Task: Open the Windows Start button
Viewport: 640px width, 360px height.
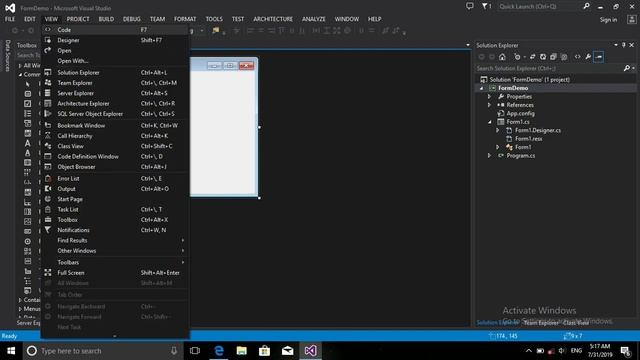Action: [x=11, y=351]
